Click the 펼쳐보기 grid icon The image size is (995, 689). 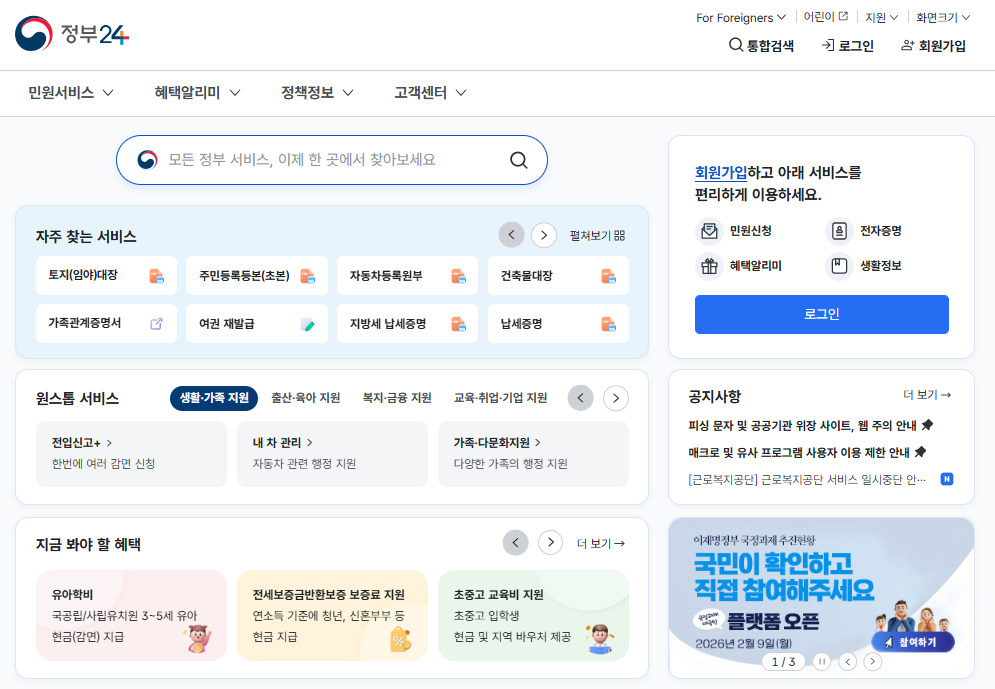point(619,235)
